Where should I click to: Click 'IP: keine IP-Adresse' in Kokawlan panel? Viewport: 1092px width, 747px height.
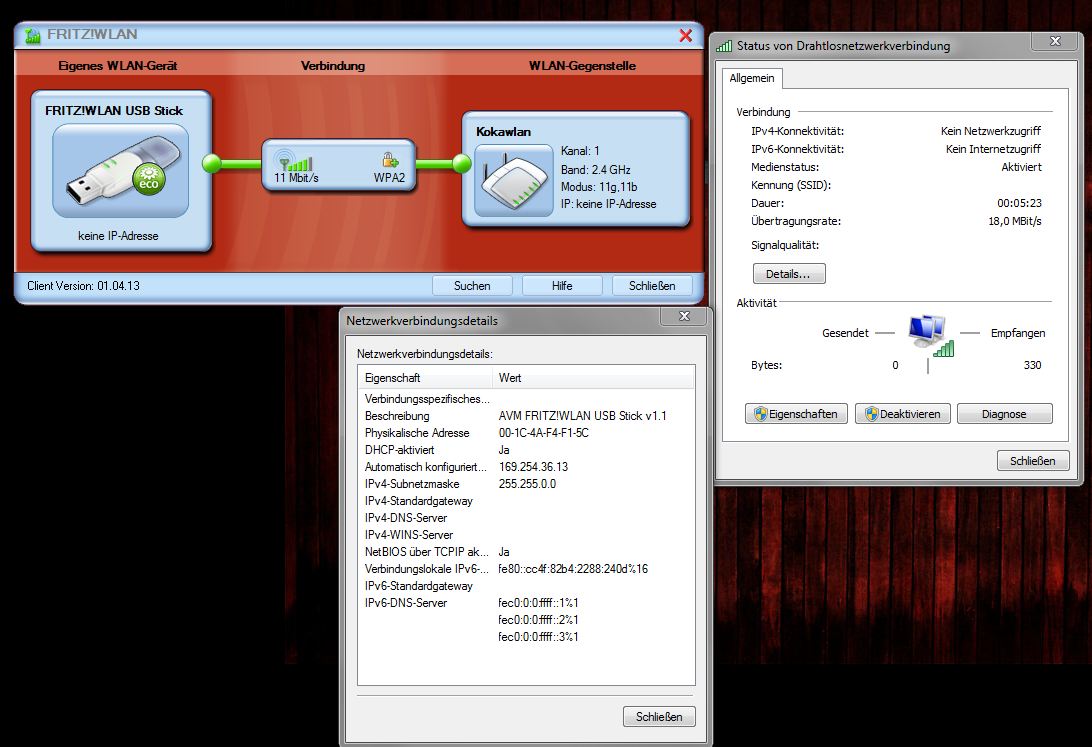click(609, 204)
